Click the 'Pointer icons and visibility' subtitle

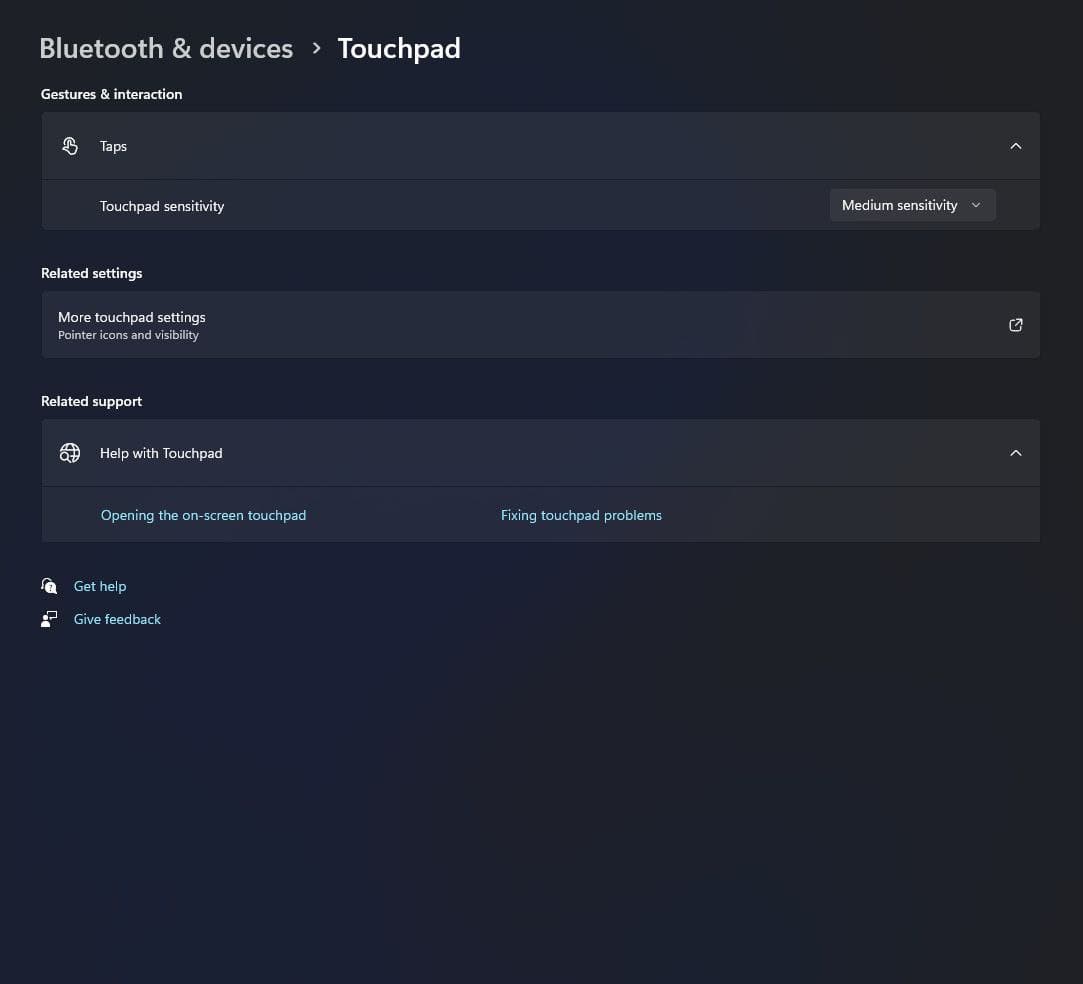pyautogui.click(x=128, y=335)
